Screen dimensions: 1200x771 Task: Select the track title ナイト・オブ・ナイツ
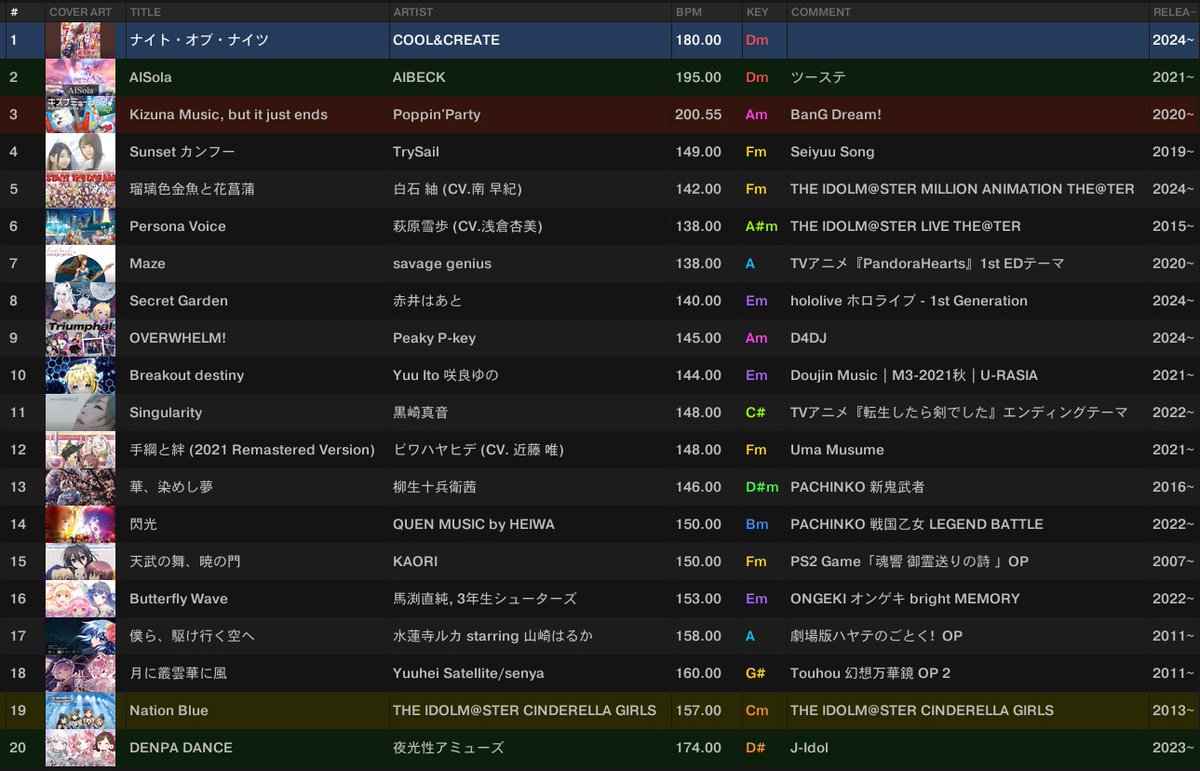click(x=199, y=40)
